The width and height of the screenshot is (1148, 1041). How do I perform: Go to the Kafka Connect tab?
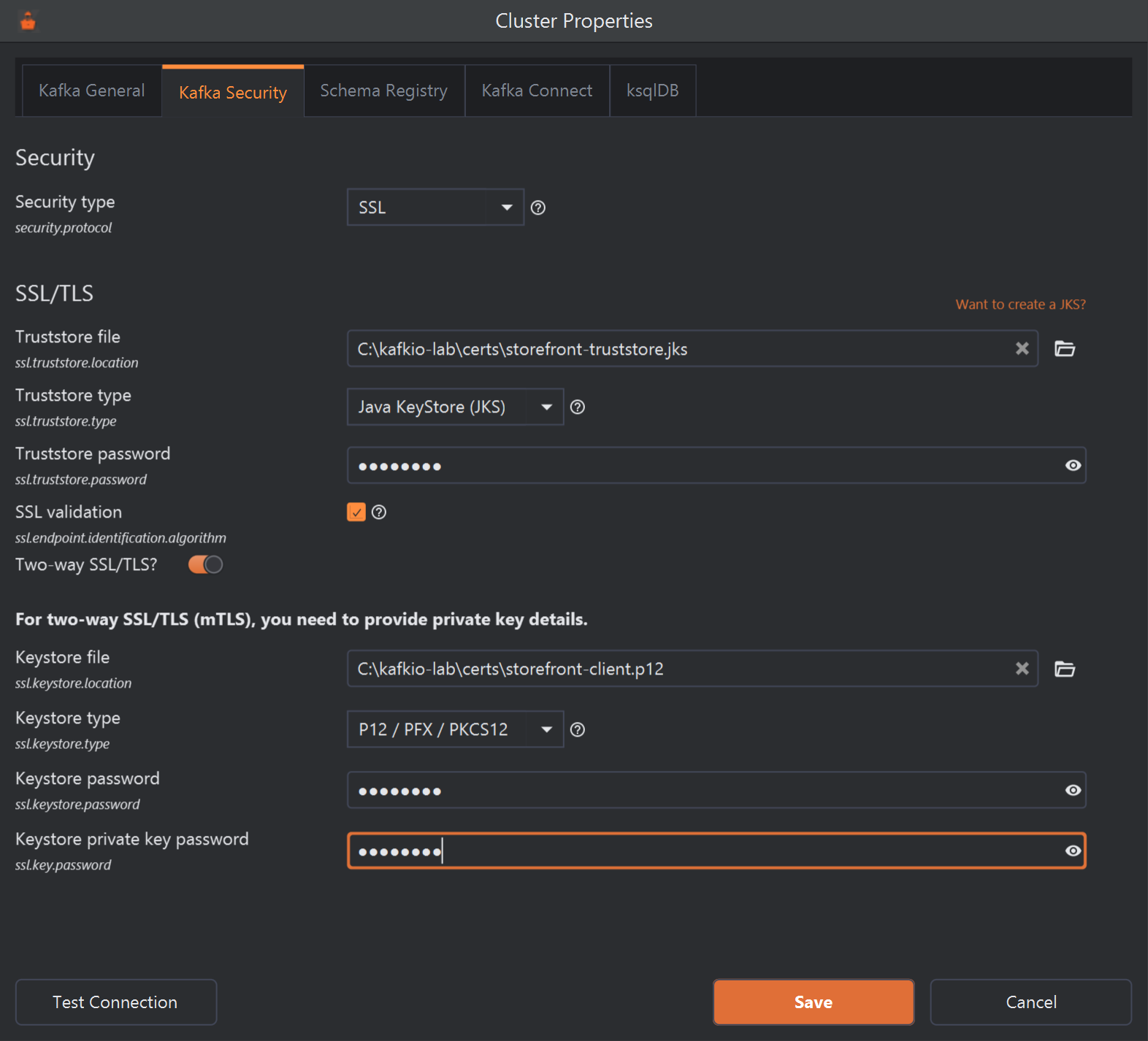click(537, 91)
